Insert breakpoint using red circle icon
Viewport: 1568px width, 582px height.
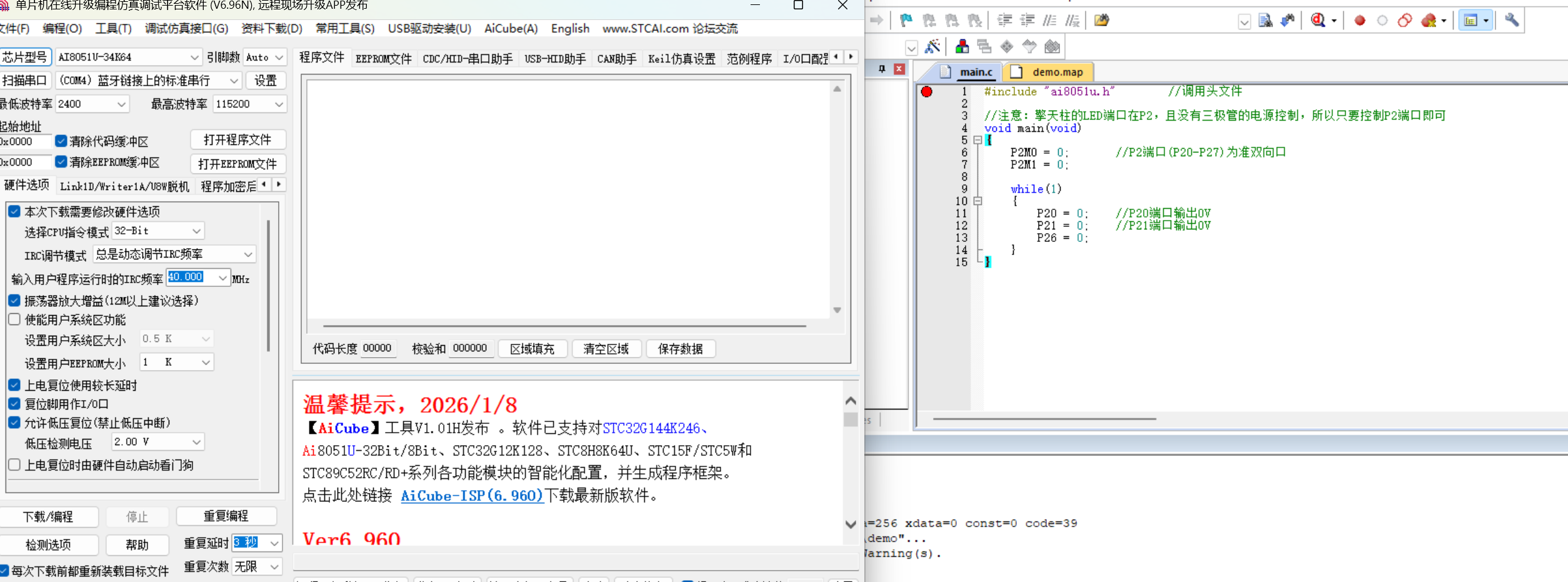[1359, 21]
